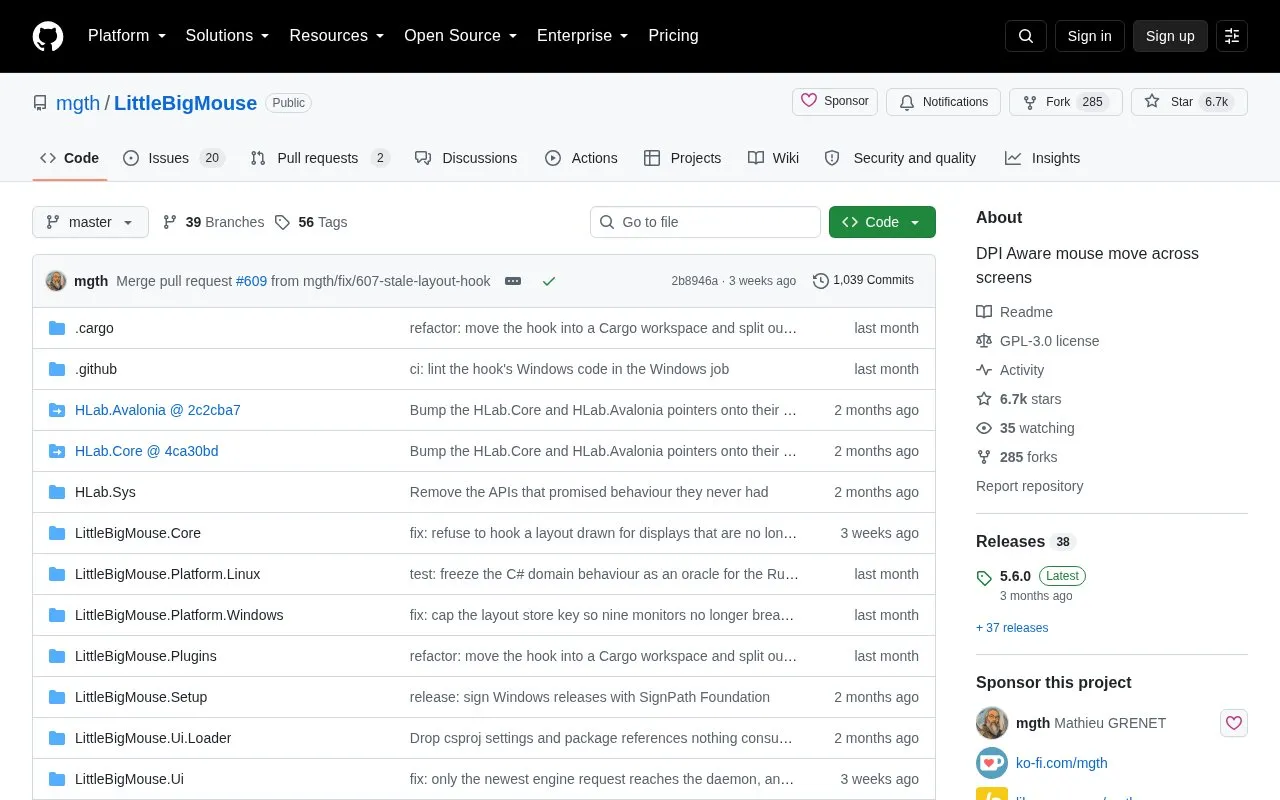This screenshot has height=800, width=1280.
Task: Open the GitHub home logo
Action: (48, 36)
